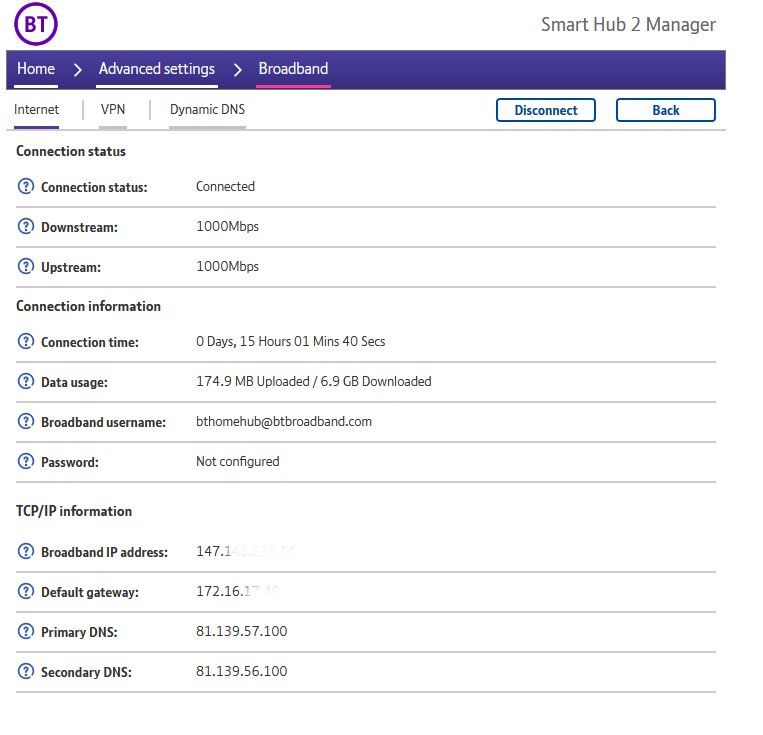Viewport: 763px width, 735px height.
Task: Open help icon beside Password
Action: click(x=26, y=462)
